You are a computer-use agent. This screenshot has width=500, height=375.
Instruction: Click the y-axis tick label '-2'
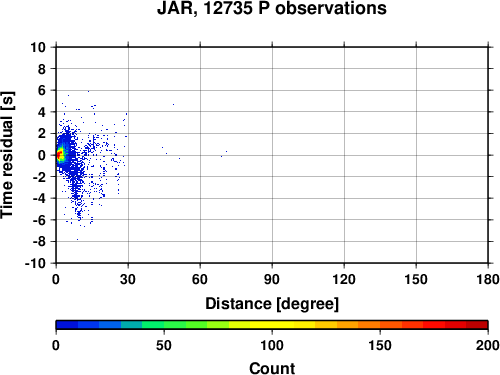pyautogui.click(x=39, y=177)
